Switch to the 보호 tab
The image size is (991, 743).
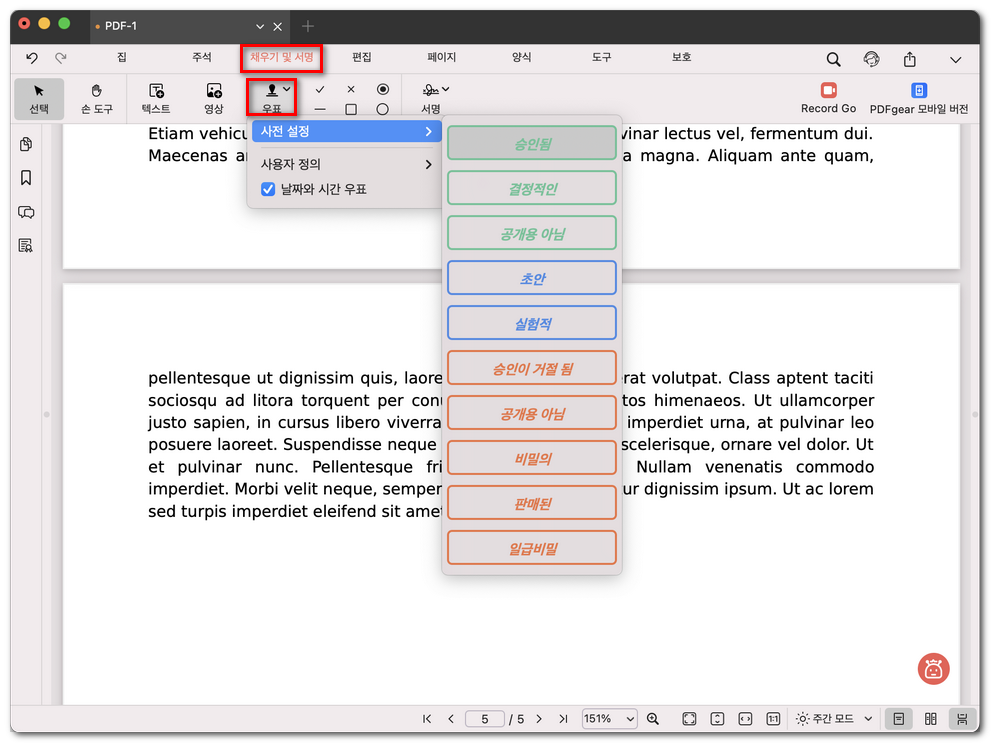681,58
